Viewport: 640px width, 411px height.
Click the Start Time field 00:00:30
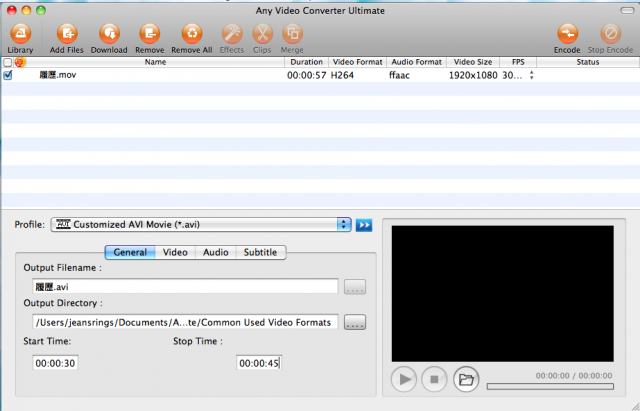[x=55, y=363]
